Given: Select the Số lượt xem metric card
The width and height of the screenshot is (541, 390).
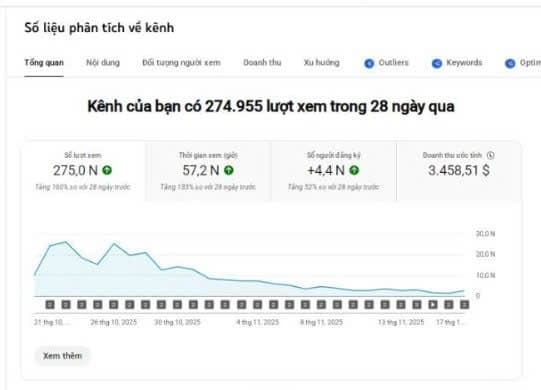Looking at the screenshot, I should [83, 171].
